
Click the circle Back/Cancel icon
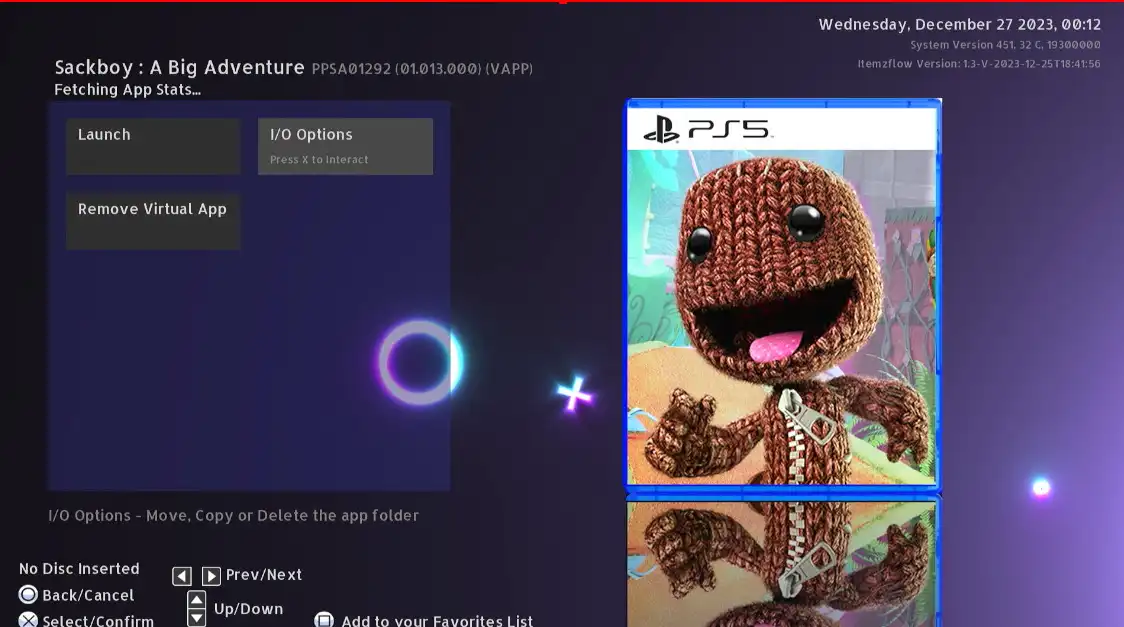coord(28,595)
